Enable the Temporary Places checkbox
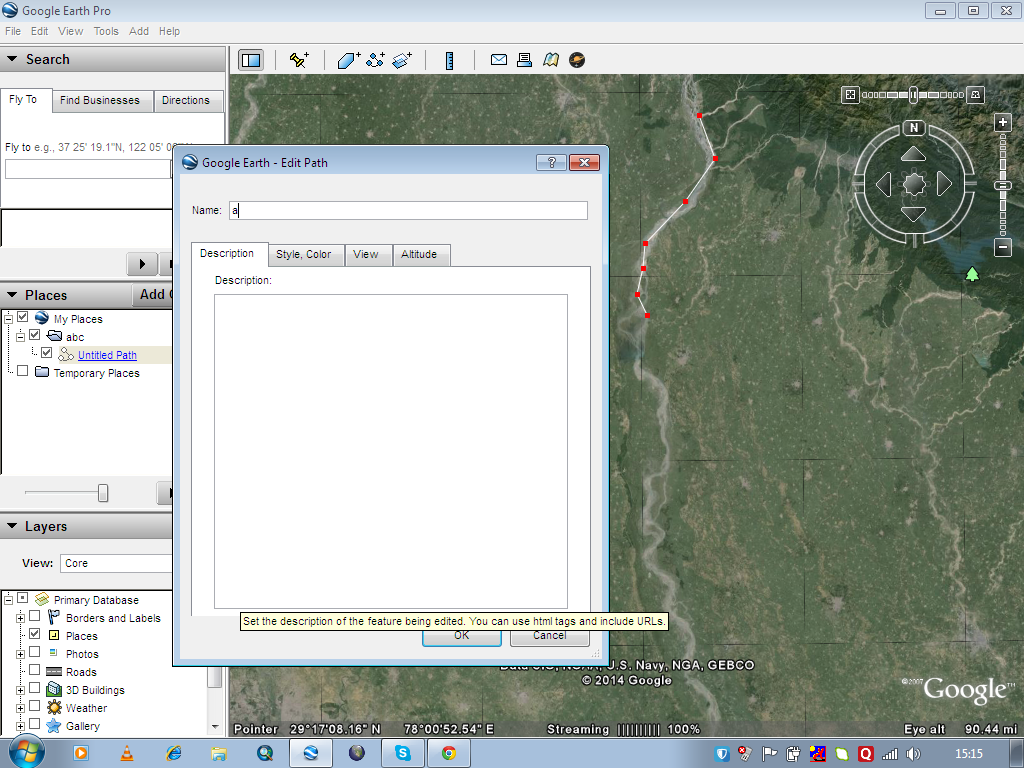This screenshot has width=1024, height=768. (x=21, y=372)
